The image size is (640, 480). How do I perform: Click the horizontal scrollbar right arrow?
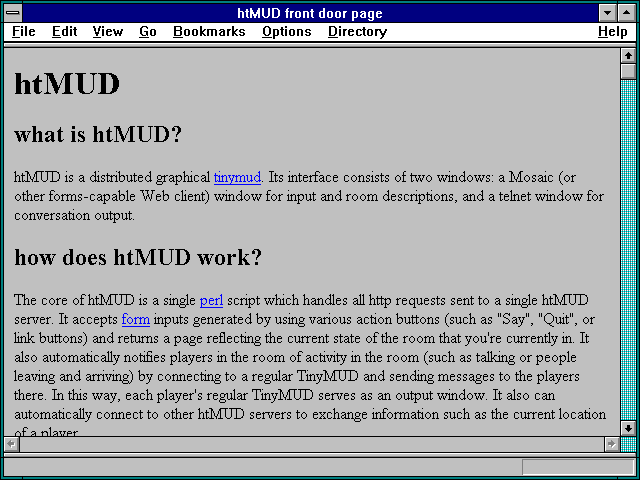[611, 444]
